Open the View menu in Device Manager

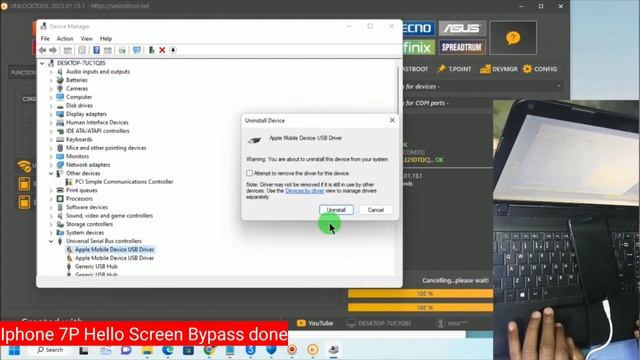pos(87,38)
